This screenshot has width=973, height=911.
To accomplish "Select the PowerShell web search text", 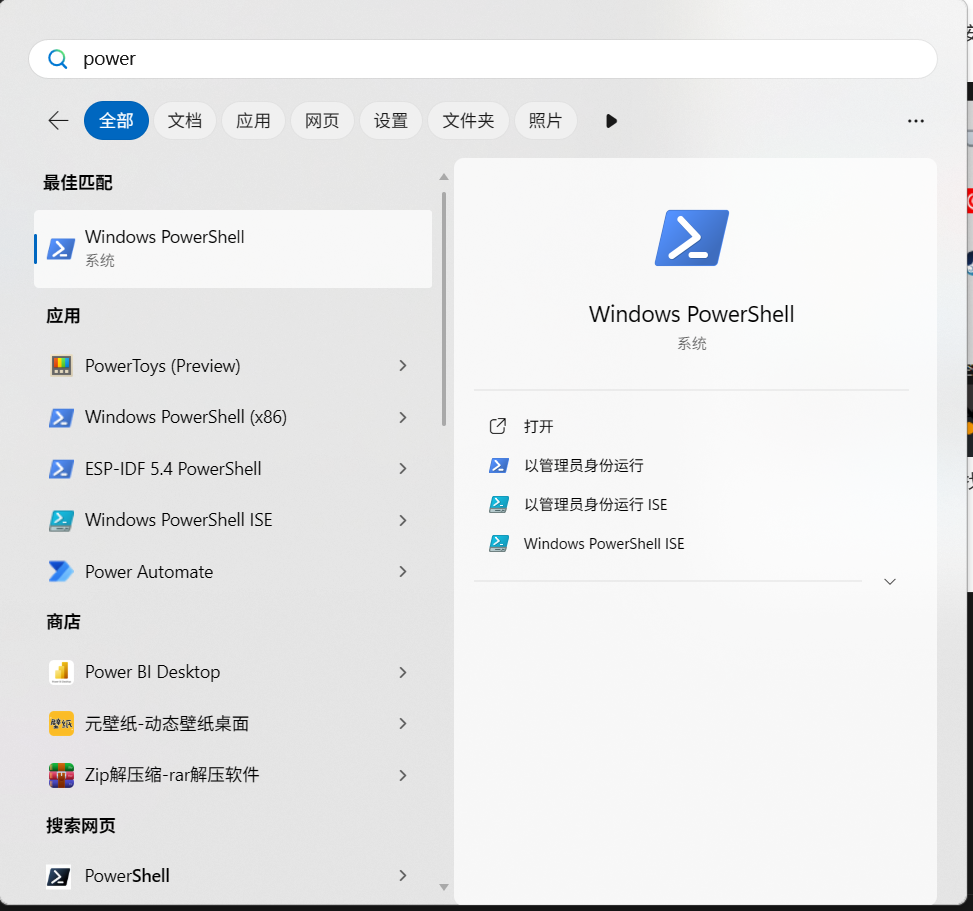I will coord(127,876).
